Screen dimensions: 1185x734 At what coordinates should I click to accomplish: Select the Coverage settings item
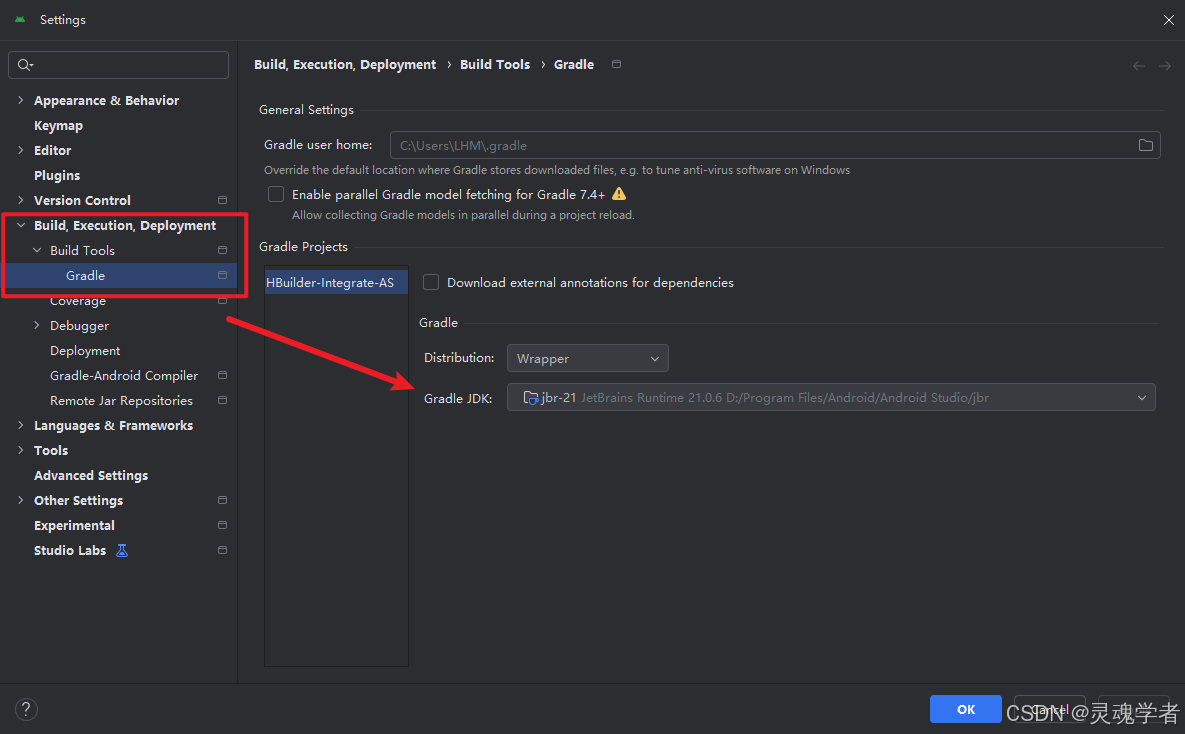[78, 301]
